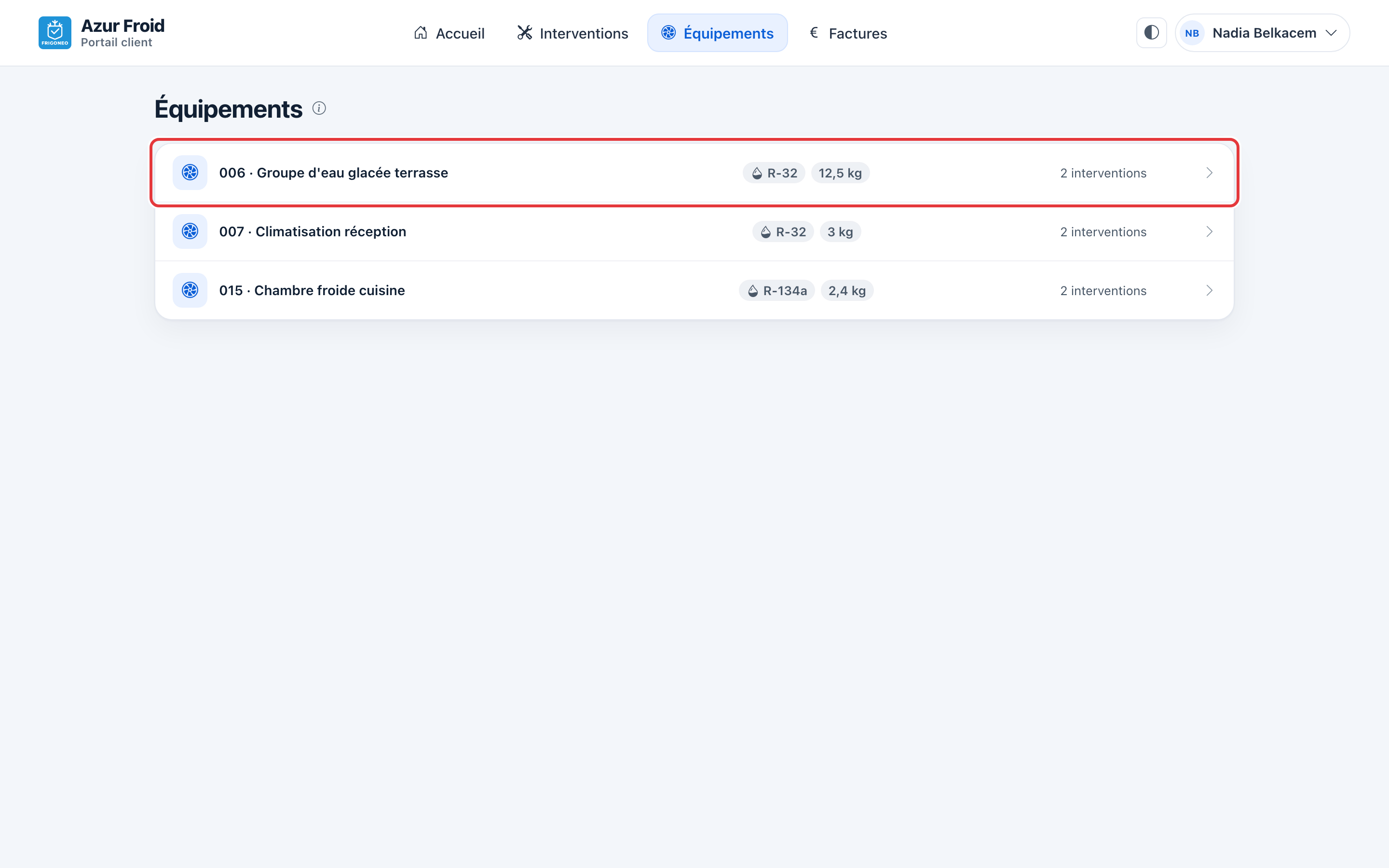Click "2 interventions" on Climatisation réception row
The width and height of the screenshot is (1389, 868).
click(1103, 232)
